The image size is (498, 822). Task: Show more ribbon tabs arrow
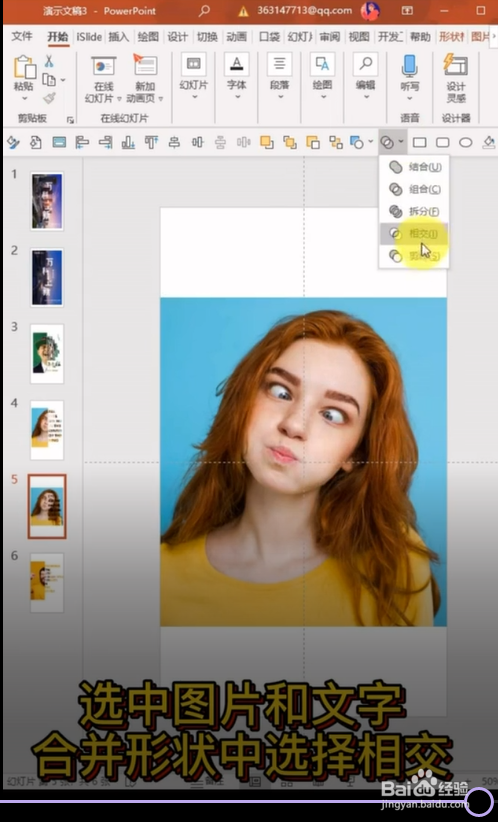[x=493, y=36]
